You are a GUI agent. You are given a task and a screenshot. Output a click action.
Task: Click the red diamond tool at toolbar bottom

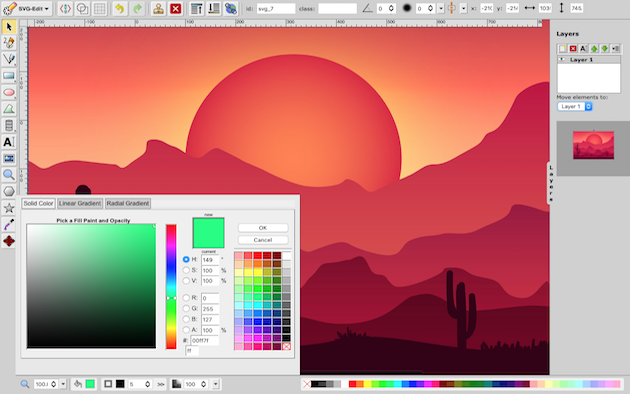(x=9, y=241)
